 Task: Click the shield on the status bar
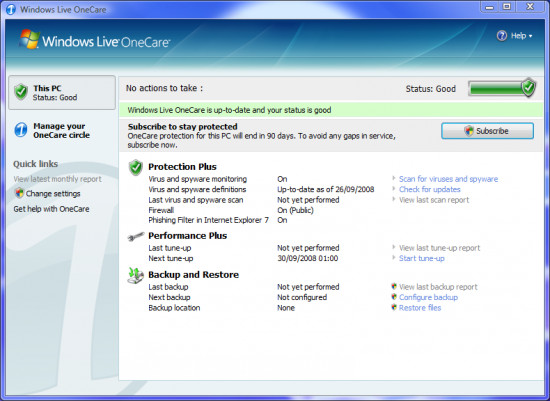[x=528, y=87]
